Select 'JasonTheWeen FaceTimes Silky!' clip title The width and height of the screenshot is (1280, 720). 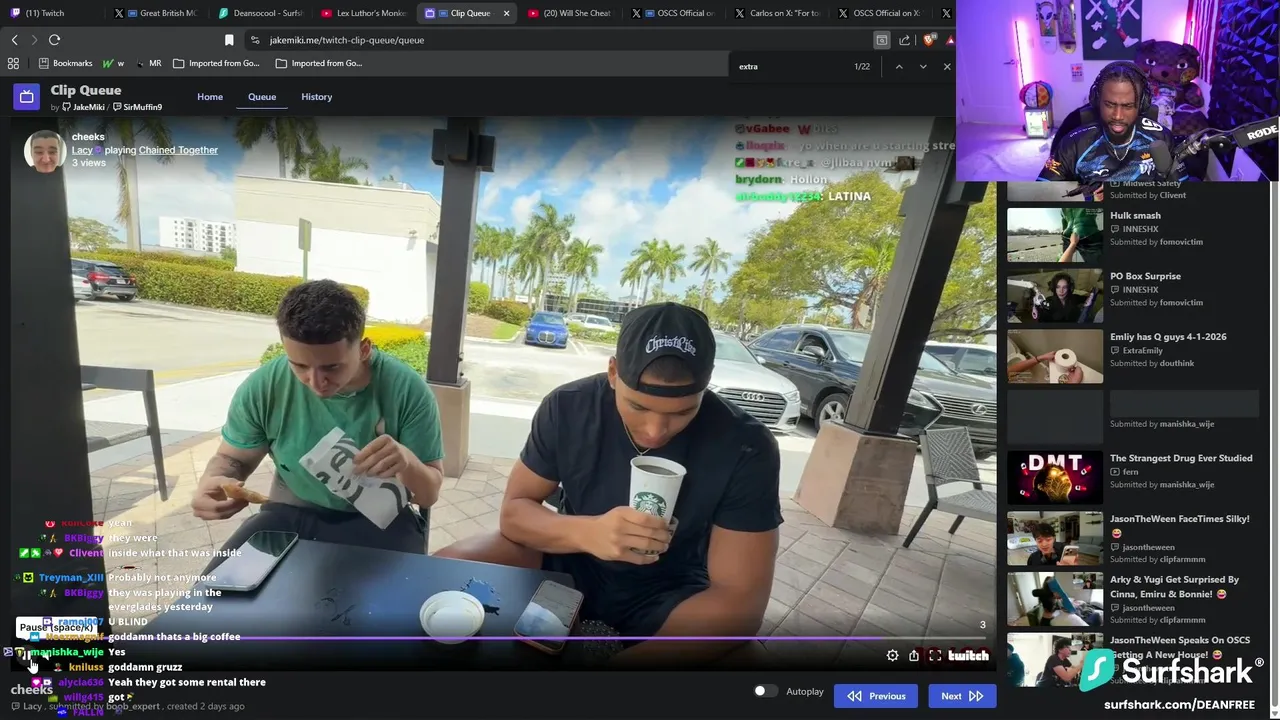pyautogui.click(x=1180, y=525)
